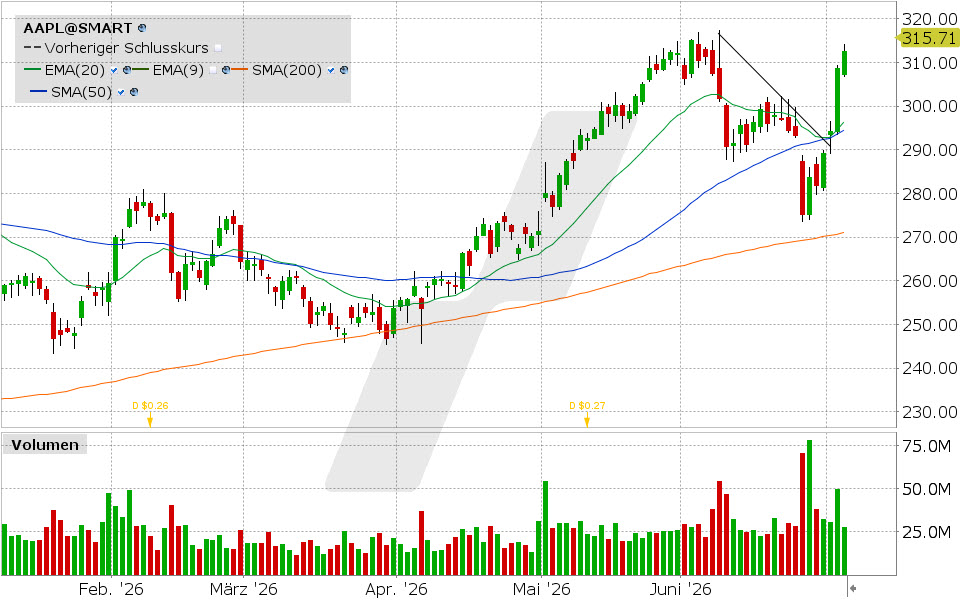The height and width of the screenshot is (600, 960).
Task: Click the Apr. '26 date axis label
Action: coord(396,590)
